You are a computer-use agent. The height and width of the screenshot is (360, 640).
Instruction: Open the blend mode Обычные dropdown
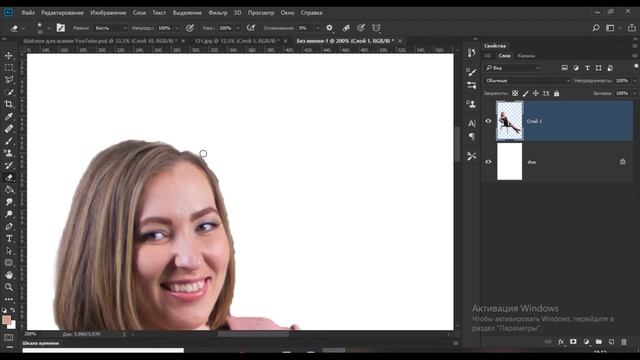pos(527,81)
